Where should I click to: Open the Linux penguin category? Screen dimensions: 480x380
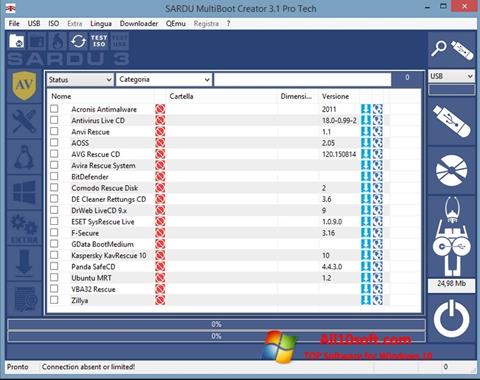click(24, 157)
